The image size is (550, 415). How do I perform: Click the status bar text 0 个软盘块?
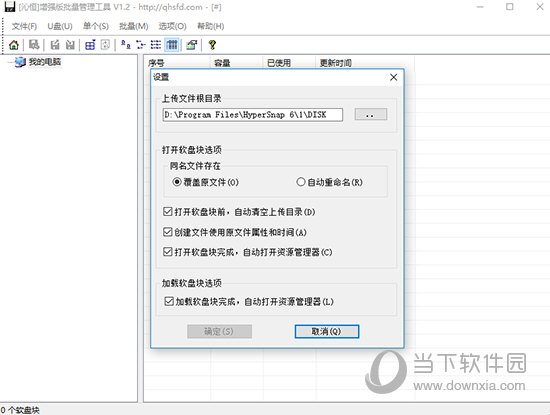pos(20,410)
